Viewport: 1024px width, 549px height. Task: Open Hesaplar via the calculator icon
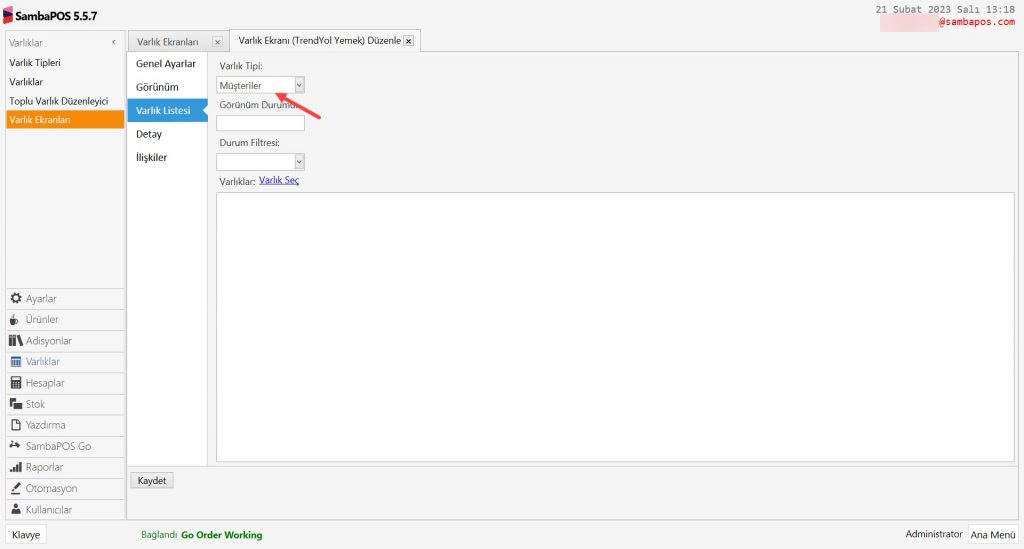15,383
